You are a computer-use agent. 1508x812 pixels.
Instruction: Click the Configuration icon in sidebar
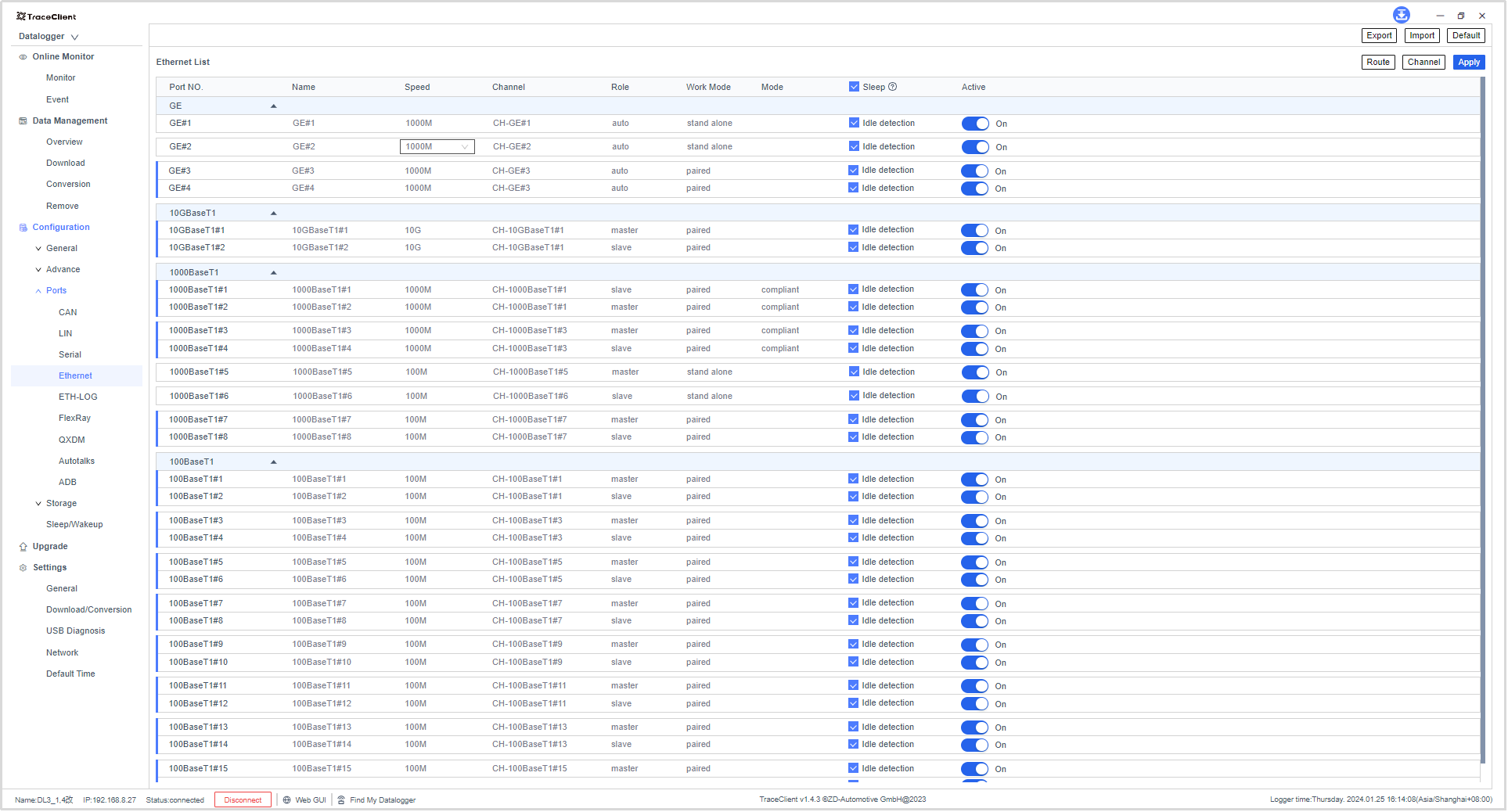[23, 228]
